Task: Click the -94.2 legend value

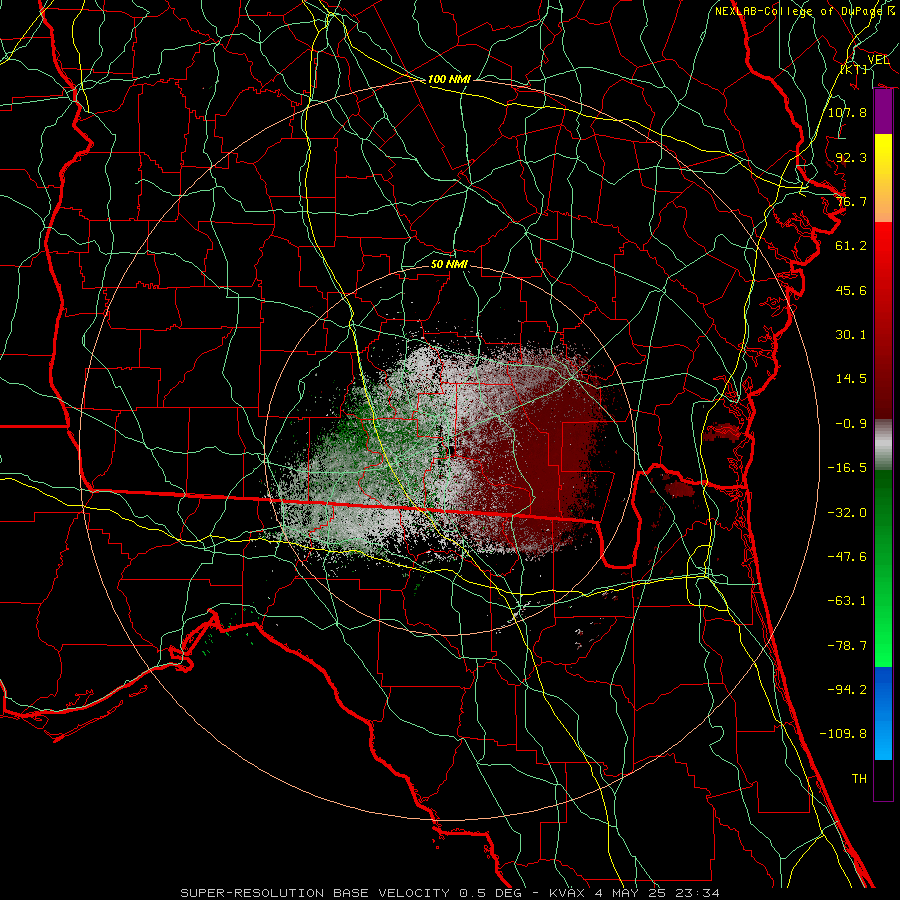Action: (x=847, y=690)
